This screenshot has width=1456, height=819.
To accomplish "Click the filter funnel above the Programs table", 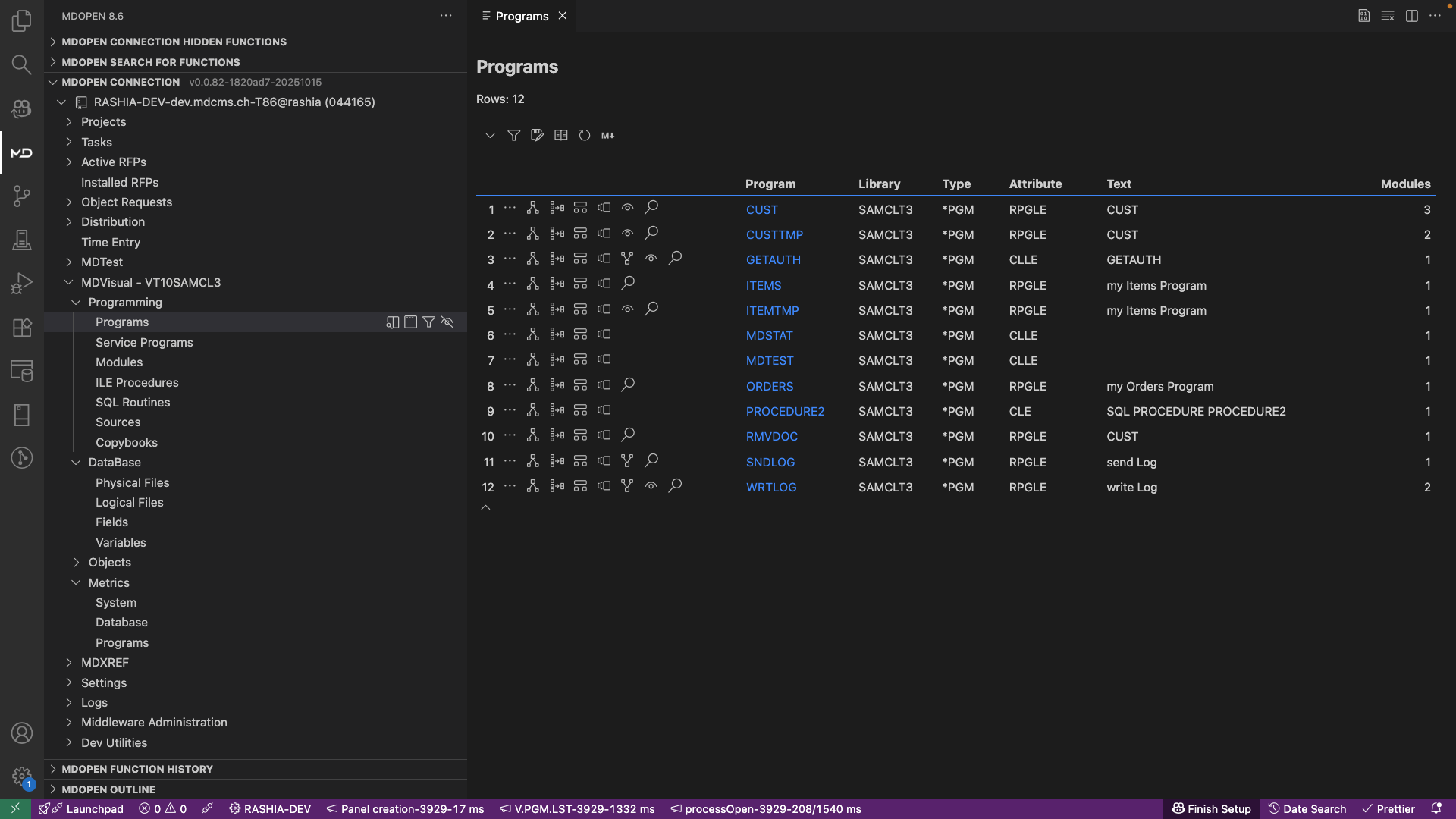I will point(513,135).
